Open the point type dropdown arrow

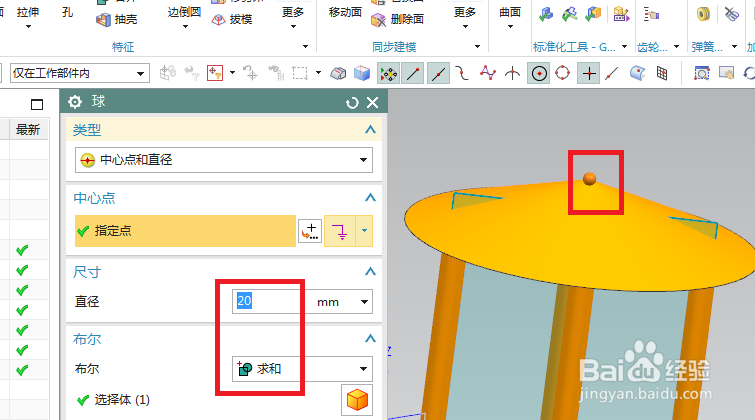pos(364,231)
